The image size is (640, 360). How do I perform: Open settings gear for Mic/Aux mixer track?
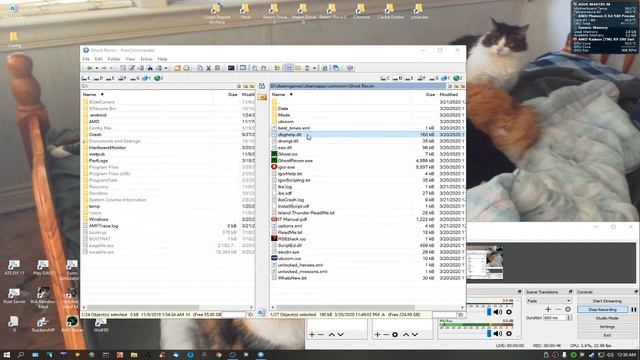click(x=509, y=333)
